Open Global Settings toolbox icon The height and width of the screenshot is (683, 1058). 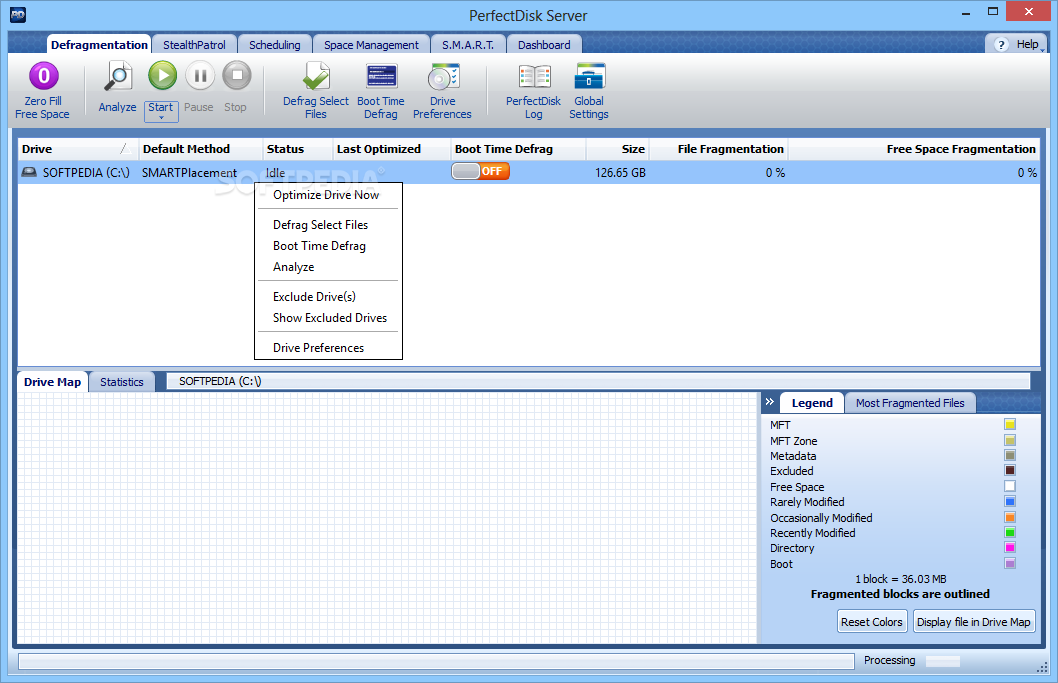click(590, 76)
